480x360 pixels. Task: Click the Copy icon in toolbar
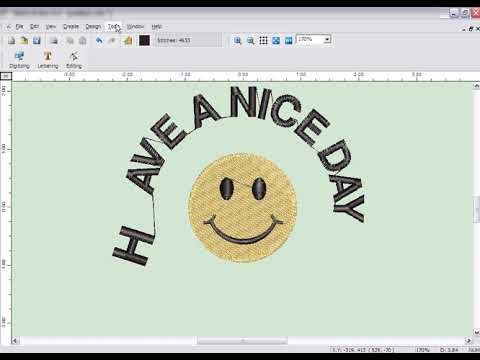[x=70, y=41]
